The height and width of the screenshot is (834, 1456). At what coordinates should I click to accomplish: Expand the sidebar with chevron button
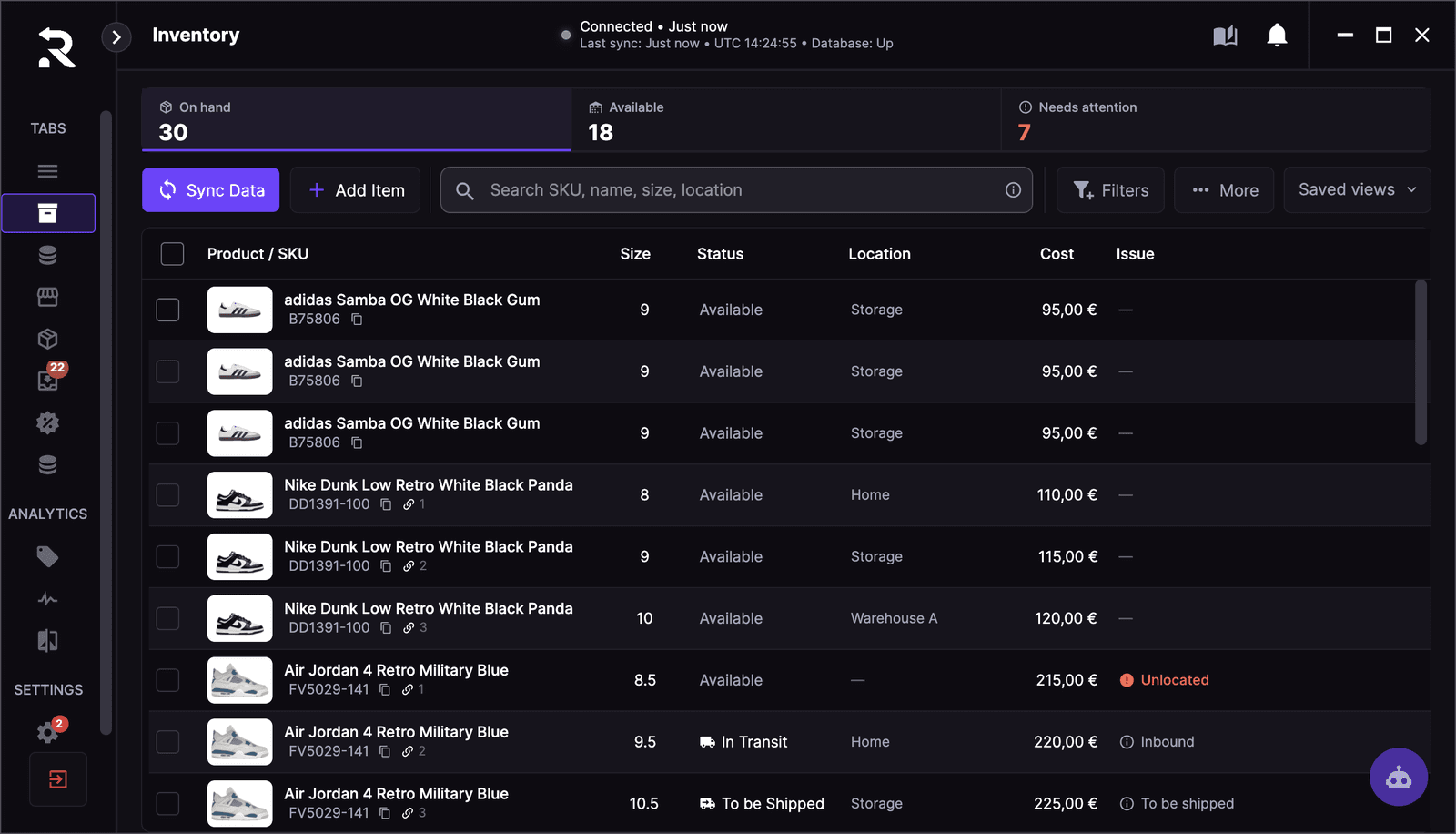coord(116,37)
